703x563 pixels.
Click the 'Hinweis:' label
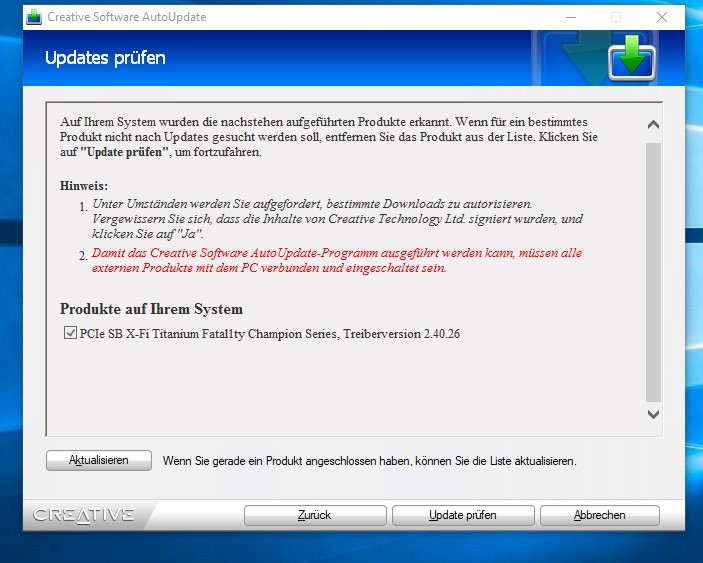pyautogui.click(x=84, y=186)
